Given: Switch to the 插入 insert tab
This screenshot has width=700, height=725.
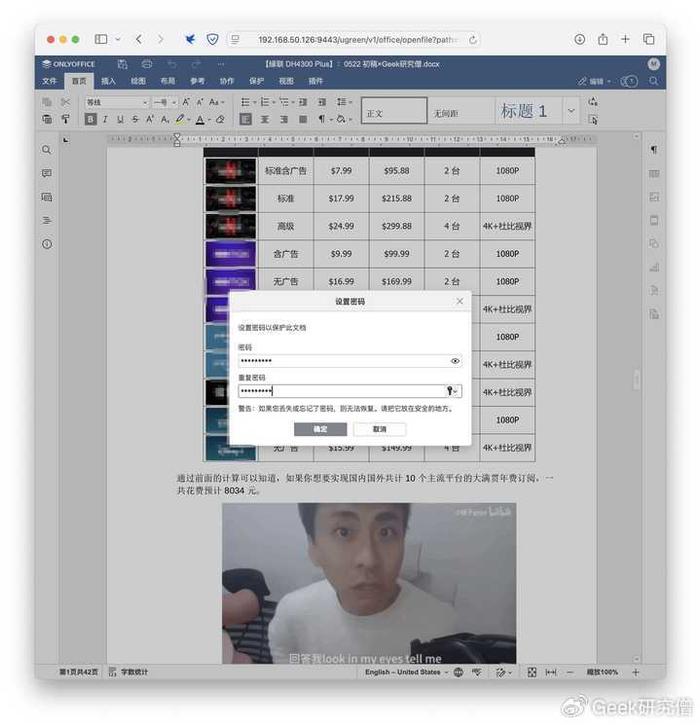Looking at the screenshot, I should click(108, 81).
